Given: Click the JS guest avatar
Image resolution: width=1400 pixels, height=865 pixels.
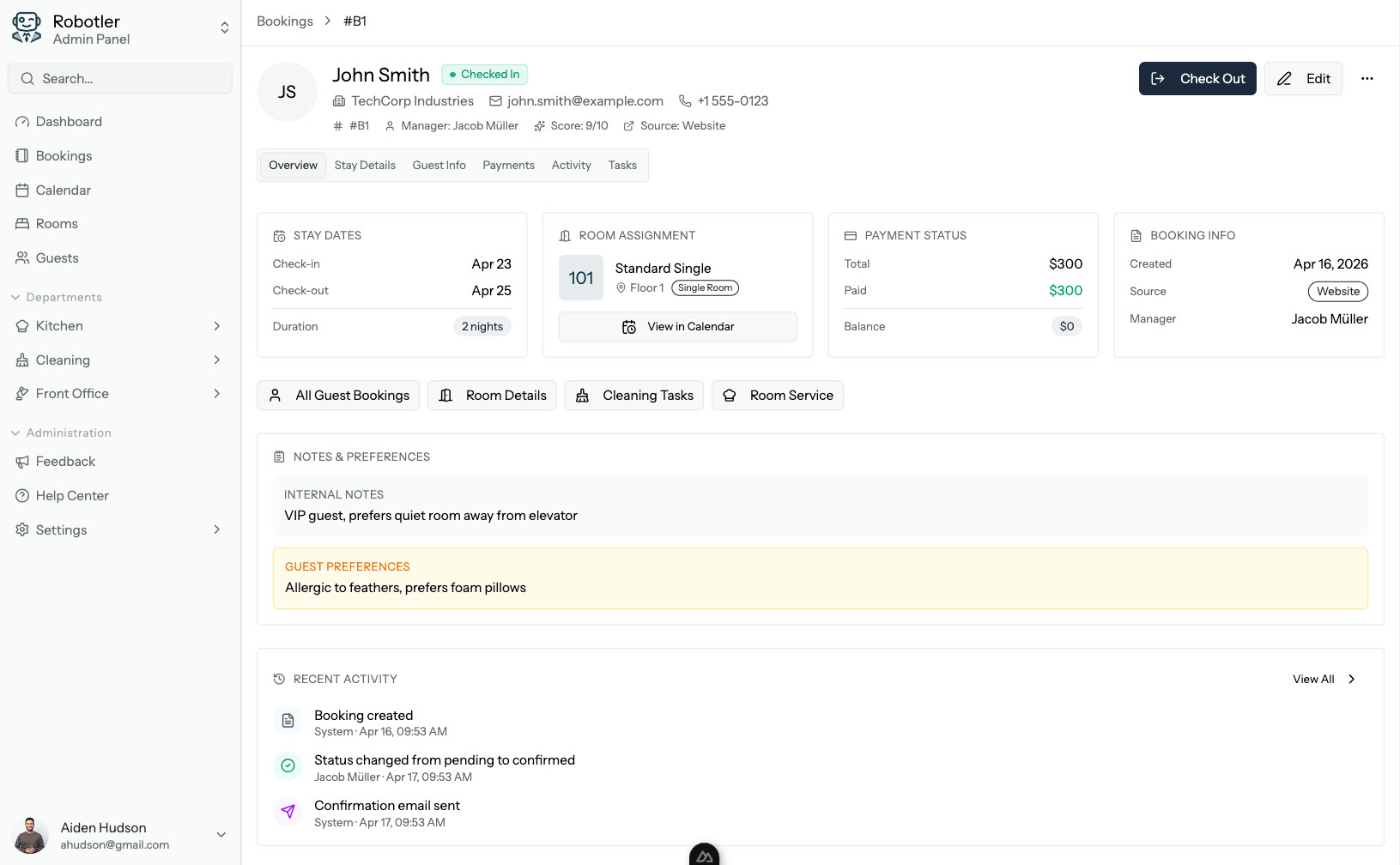Looking at the screenshot, I should (288, 92).
